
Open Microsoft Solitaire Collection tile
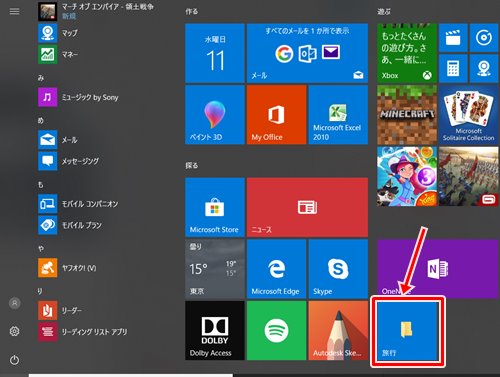(468, 115)
